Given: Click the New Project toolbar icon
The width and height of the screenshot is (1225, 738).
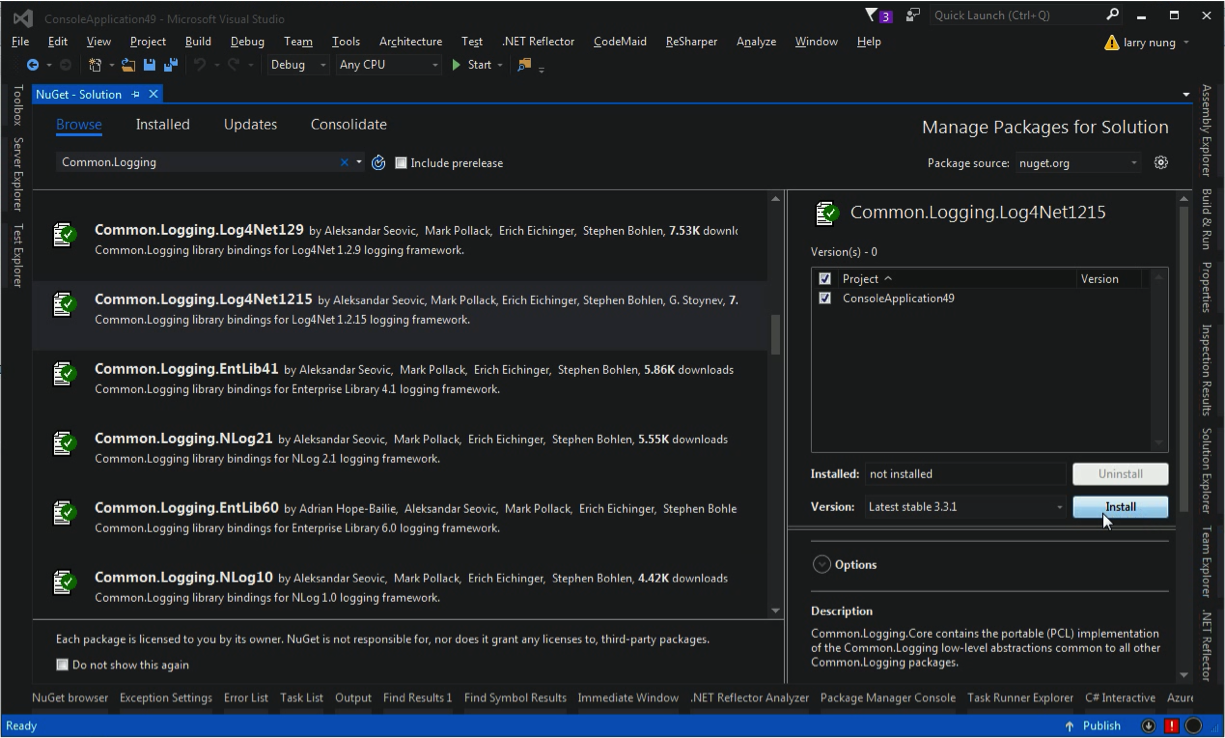Looking at the screenshot, I should click(96, 65).
